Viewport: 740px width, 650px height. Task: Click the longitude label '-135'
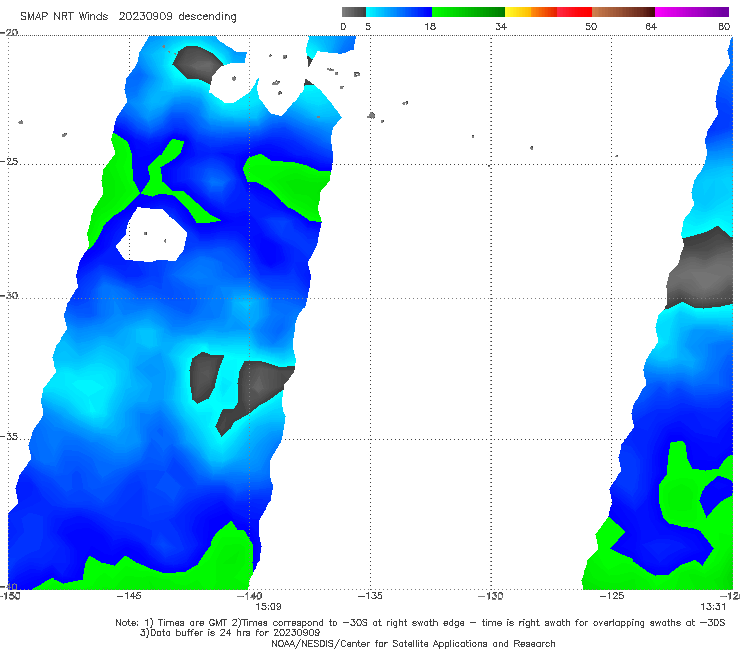(370, 596)
